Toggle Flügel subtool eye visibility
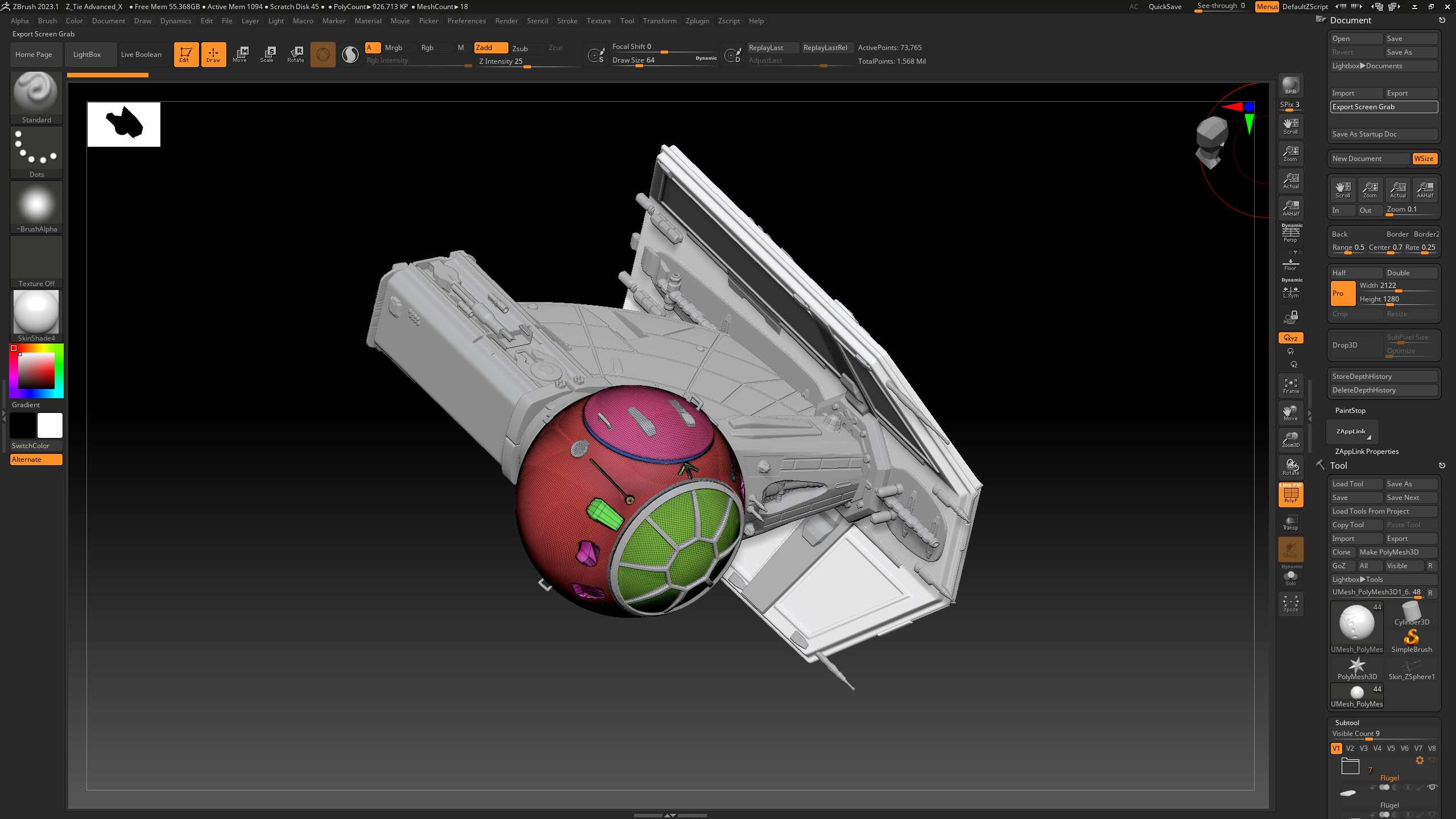 pos(1432,787)
